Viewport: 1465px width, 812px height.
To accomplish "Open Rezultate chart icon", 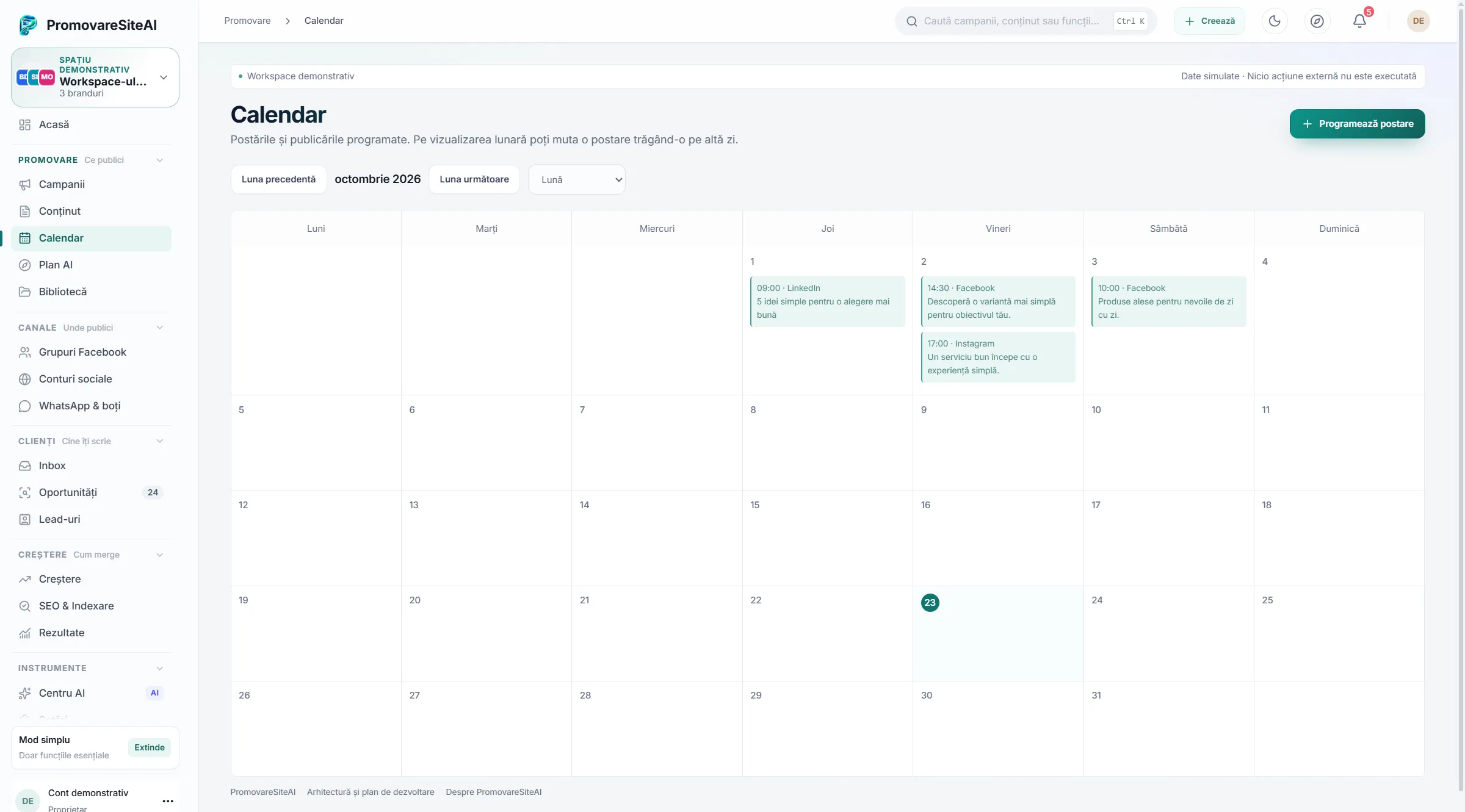I will coord(24,633).
